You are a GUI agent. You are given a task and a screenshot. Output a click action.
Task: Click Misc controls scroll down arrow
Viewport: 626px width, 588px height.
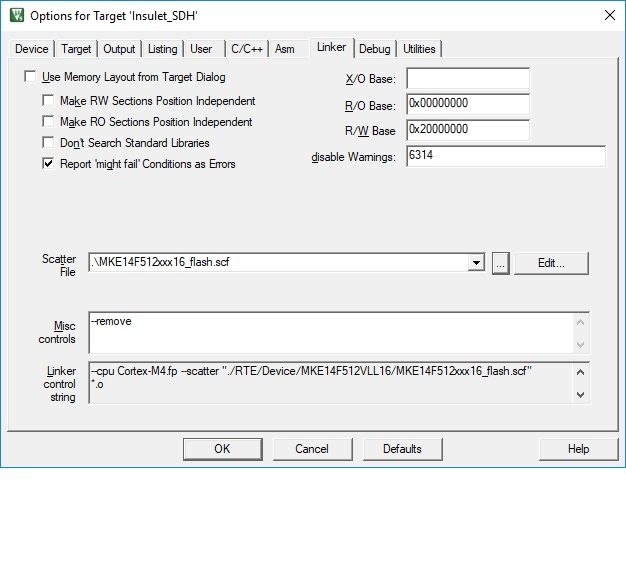pyautogui.click(x=581, y=344)
